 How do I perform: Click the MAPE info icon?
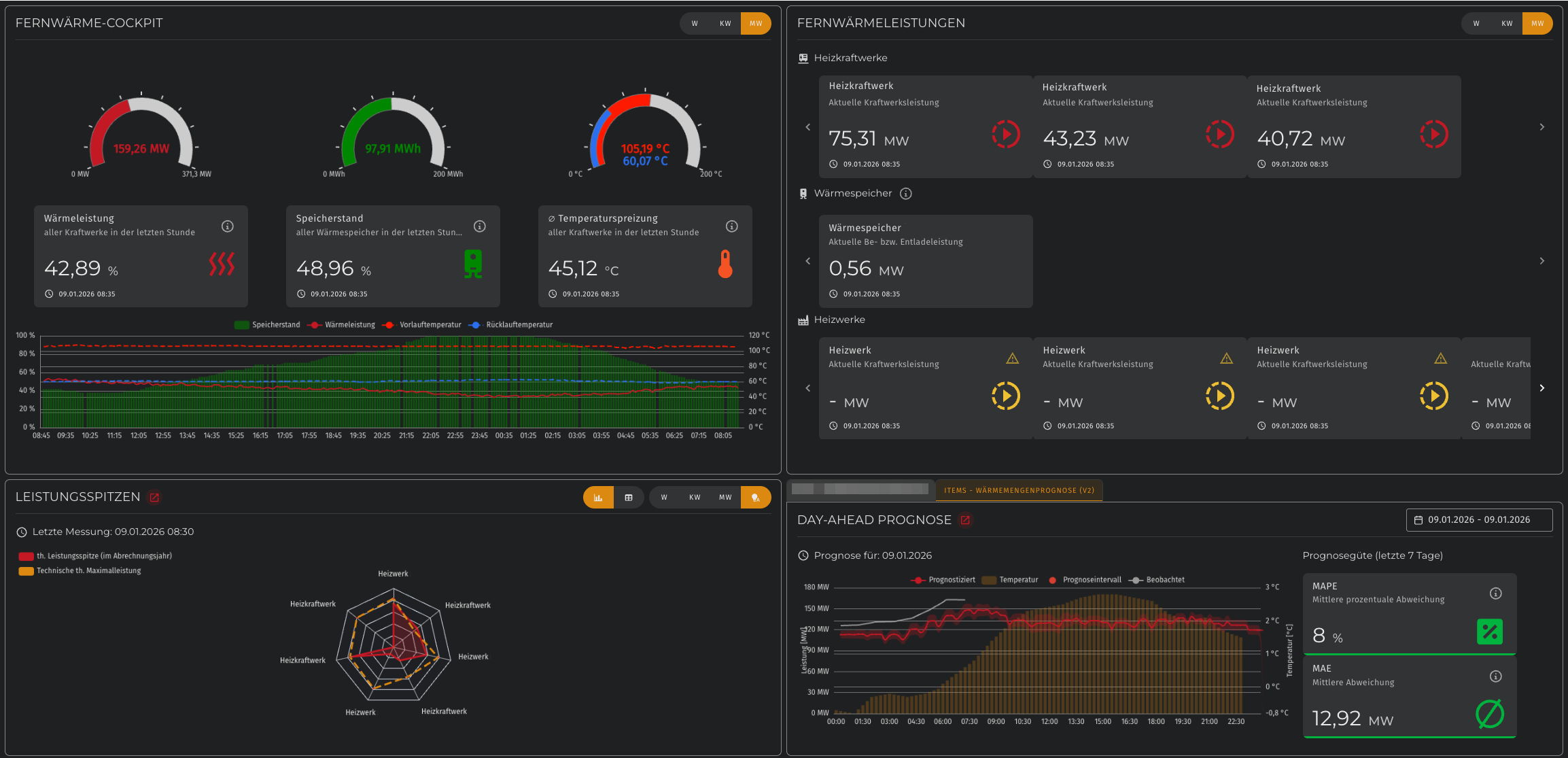point(1495,593)
